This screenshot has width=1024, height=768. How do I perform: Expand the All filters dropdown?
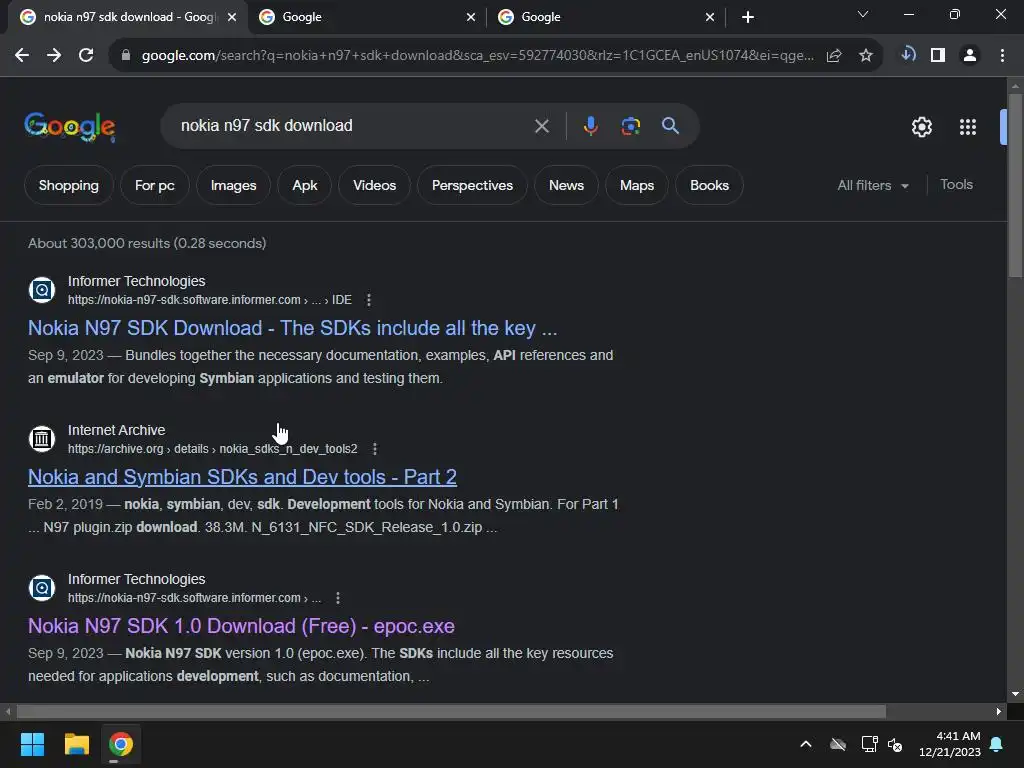point(872,185)
